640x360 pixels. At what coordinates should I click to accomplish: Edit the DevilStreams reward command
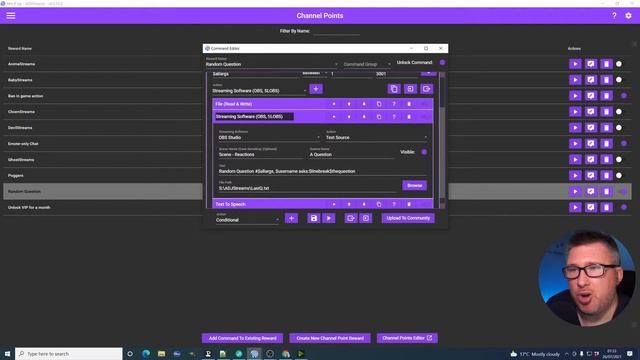(x=591, y=128)
